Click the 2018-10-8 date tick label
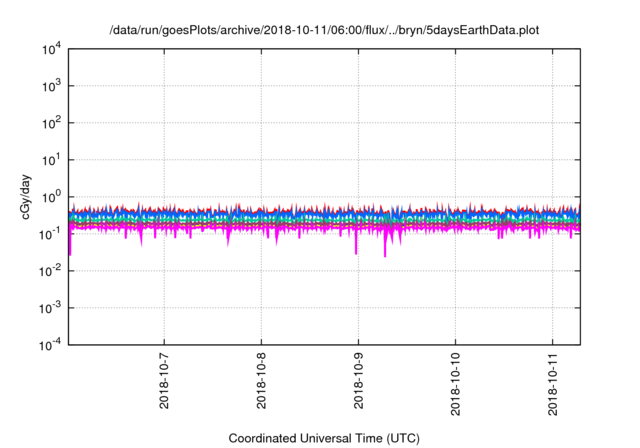Image resolution: width=640 pixels, height=448 pixels. tap(261, 381)
